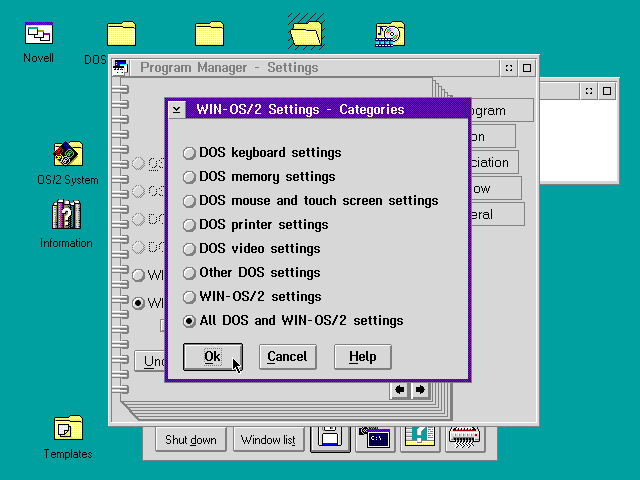
Task: Click the shredder icon on LaunchPad
Action: [465, 439]
